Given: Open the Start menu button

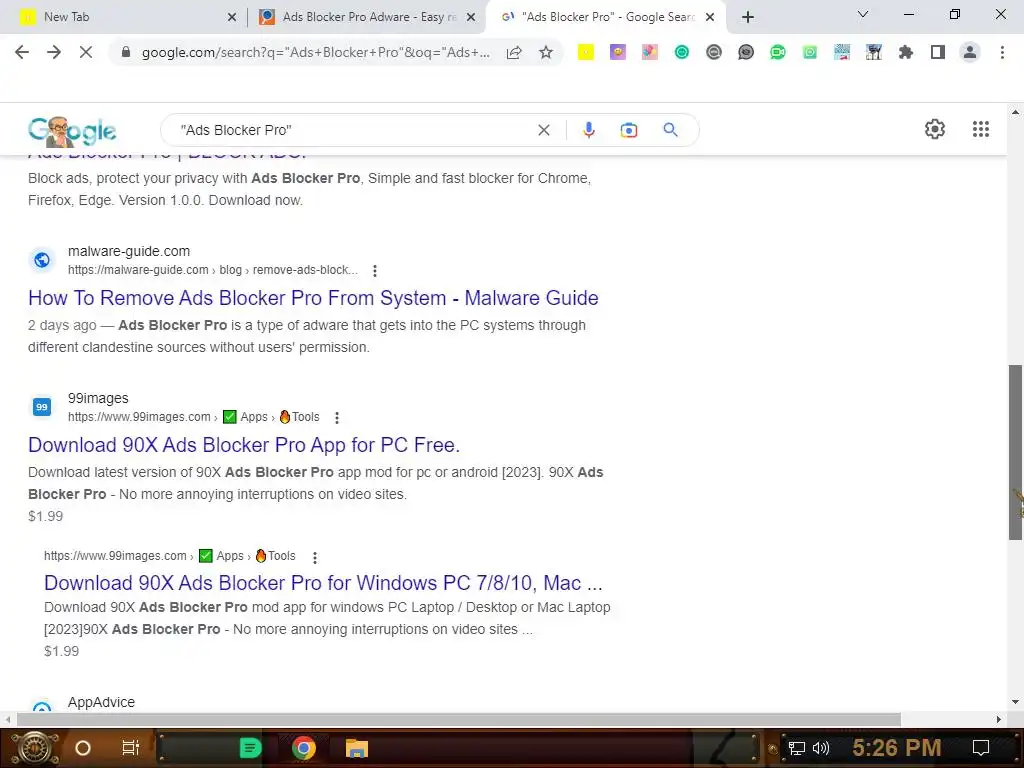Looking at the screenshot, I should point(35,748).
